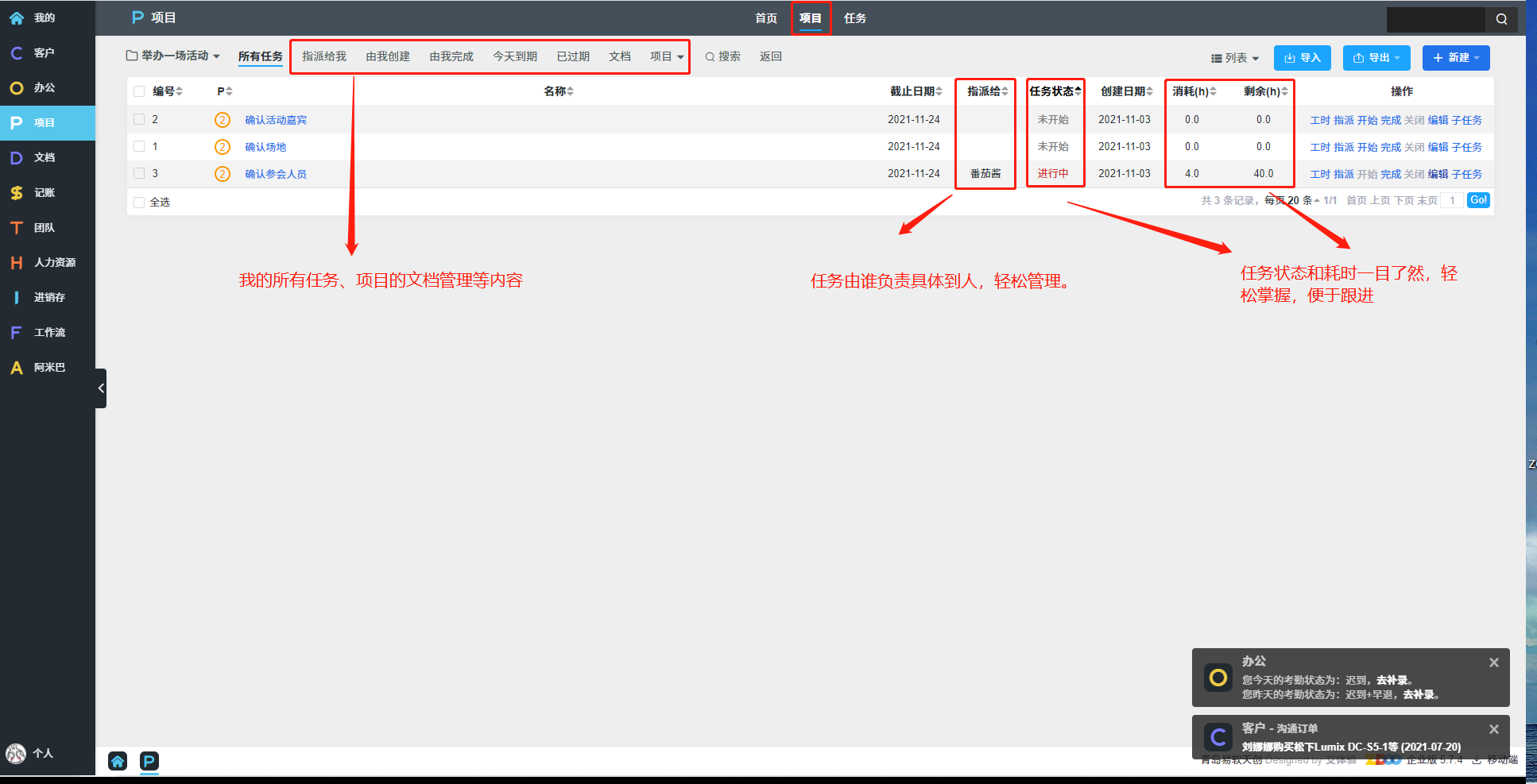Click 编辑 for task 确认活动嘉宾
Screen dimensions: 1537x784
click(1438, 120)
